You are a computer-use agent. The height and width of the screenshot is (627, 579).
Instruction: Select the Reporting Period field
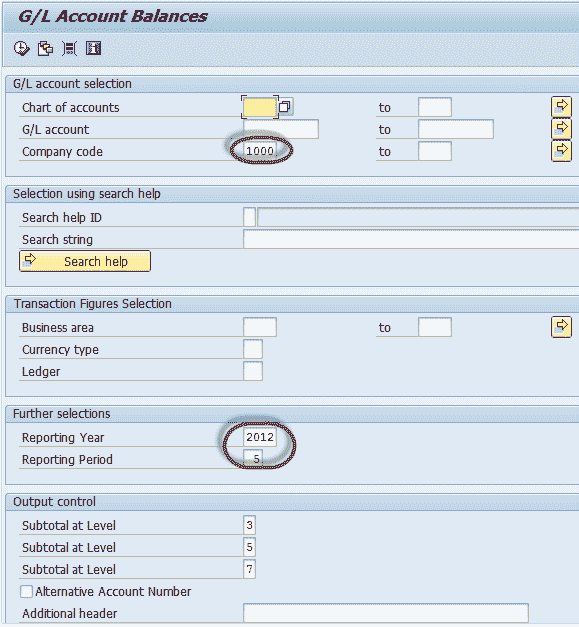point(253,459)
